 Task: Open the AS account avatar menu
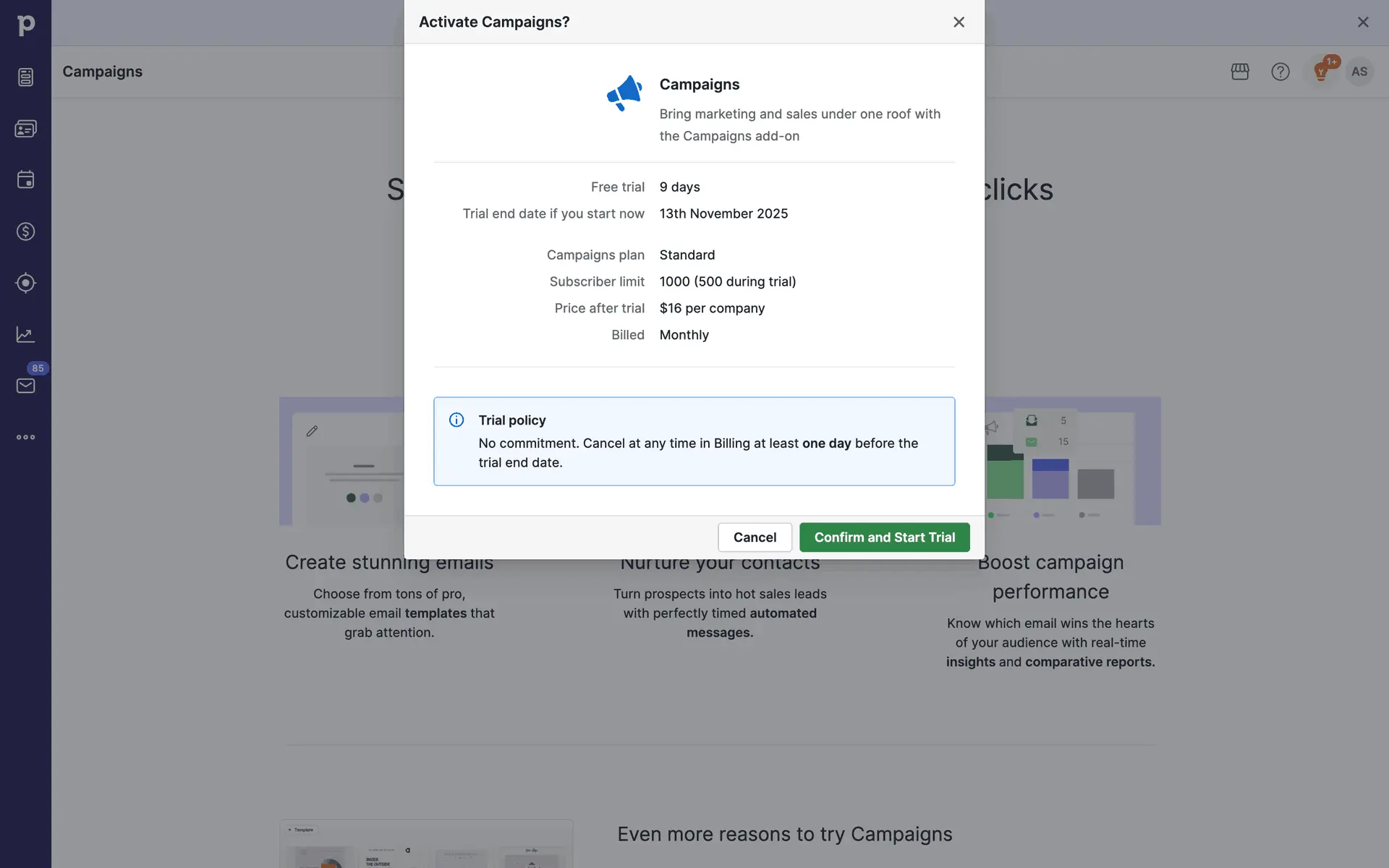pyautogui.click(x=1359, y=72)
